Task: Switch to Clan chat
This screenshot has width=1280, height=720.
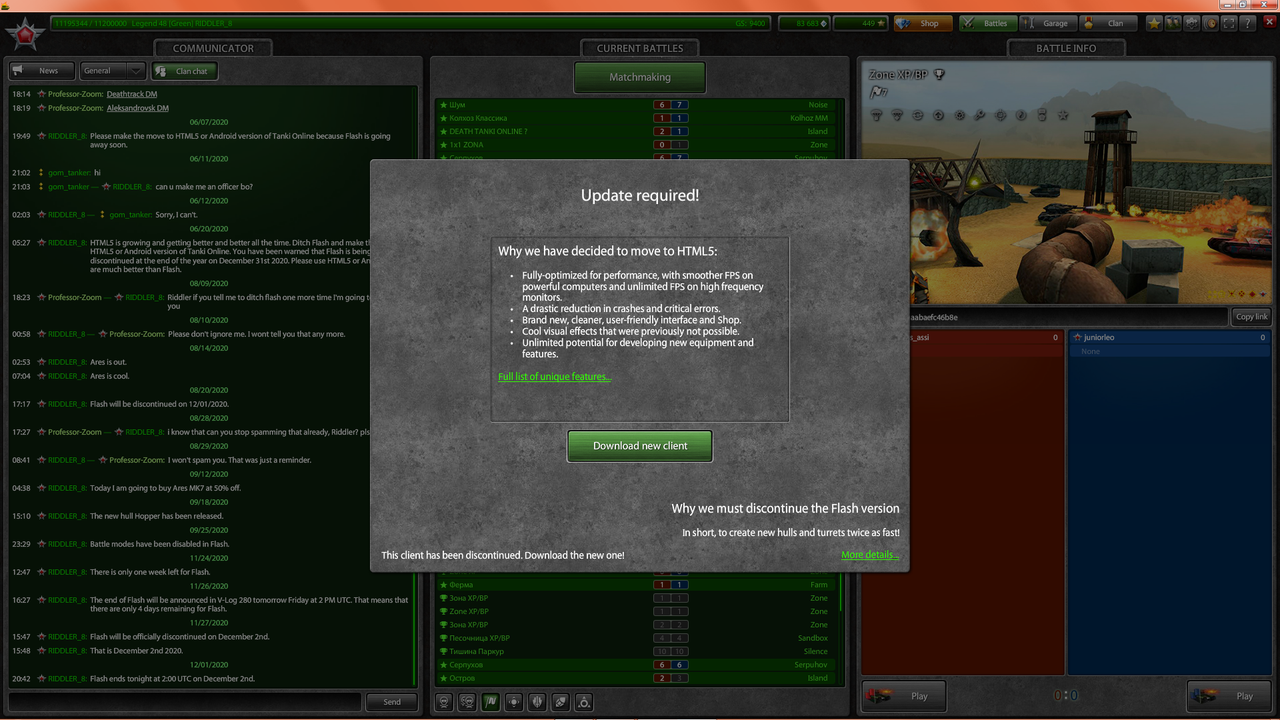Action: [x=184, y=71]
